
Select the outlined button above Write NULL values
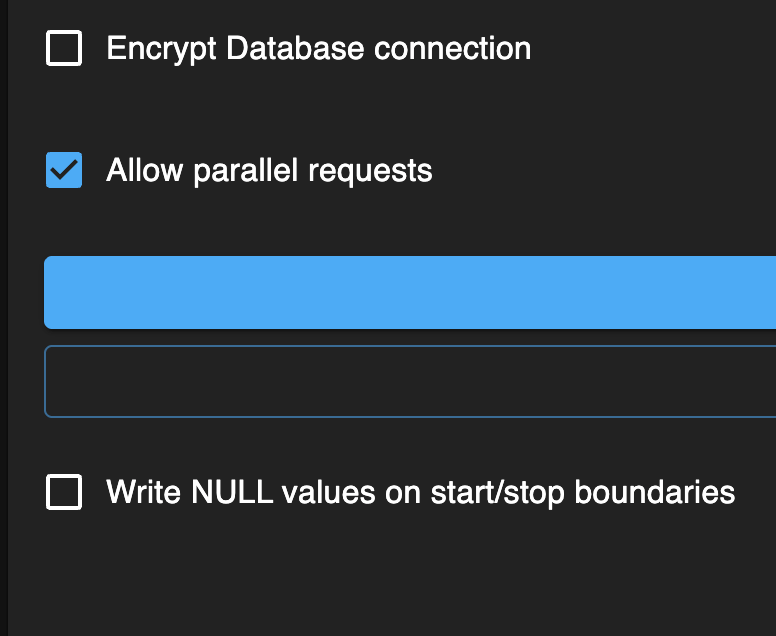pyautogui.click(x=410, y=381)
